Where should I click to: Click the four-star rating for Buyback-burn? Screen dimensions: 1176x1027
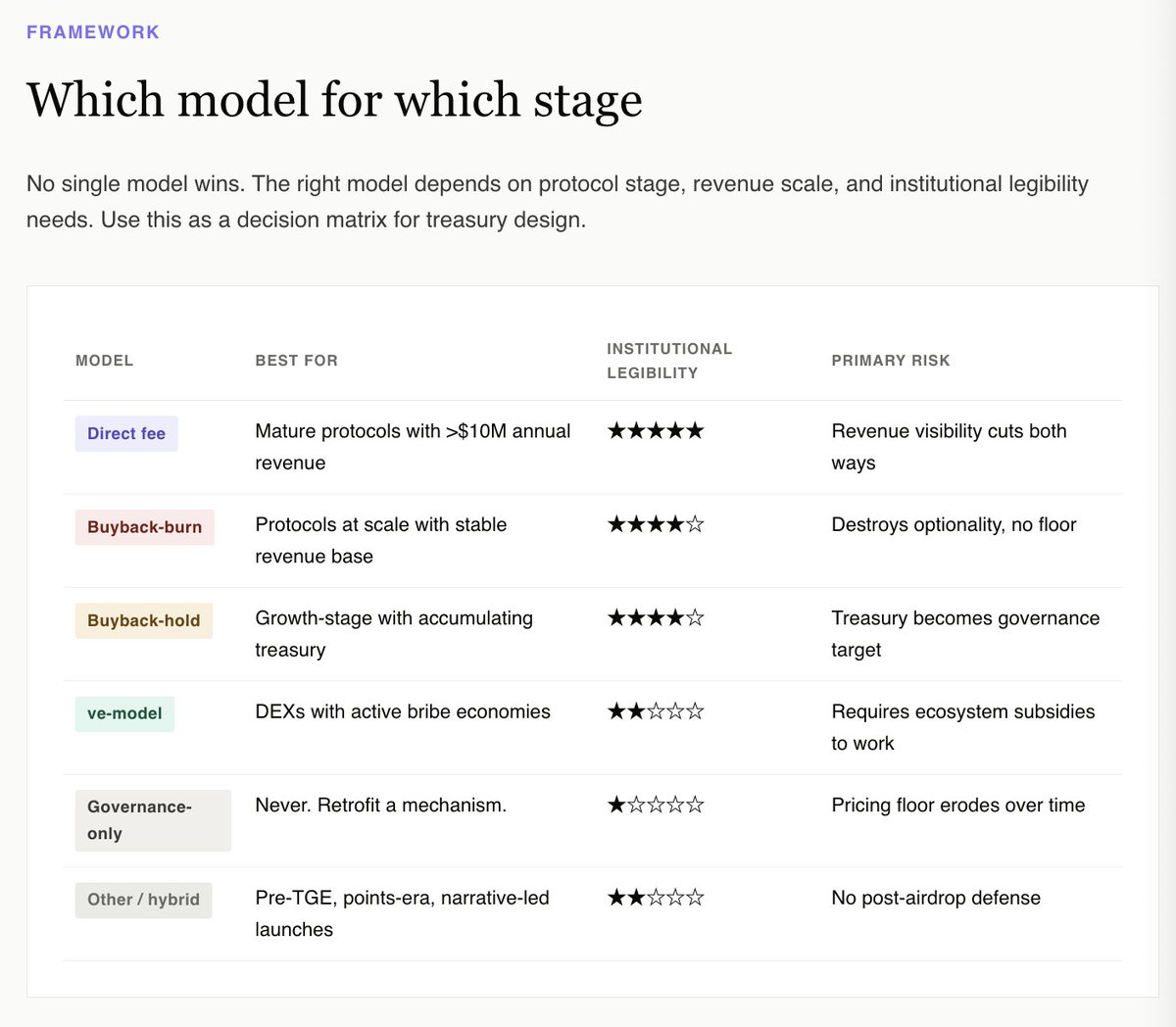pos(656,524)
